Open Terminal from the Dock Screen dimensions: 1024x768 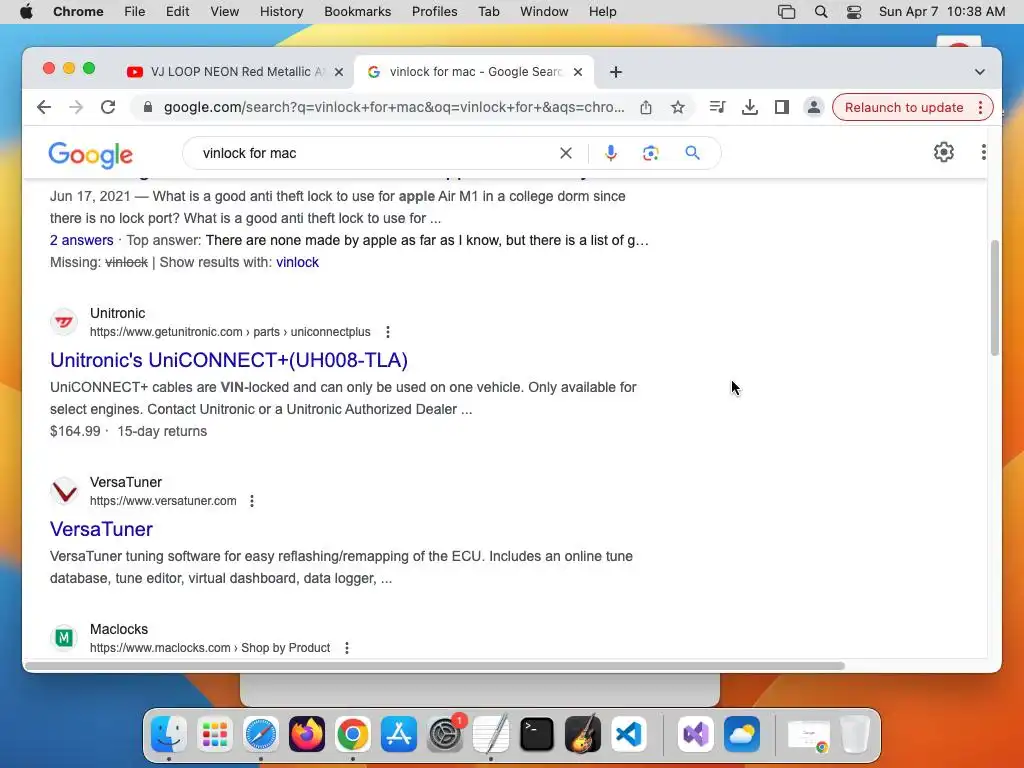click(x=537, y=734)
